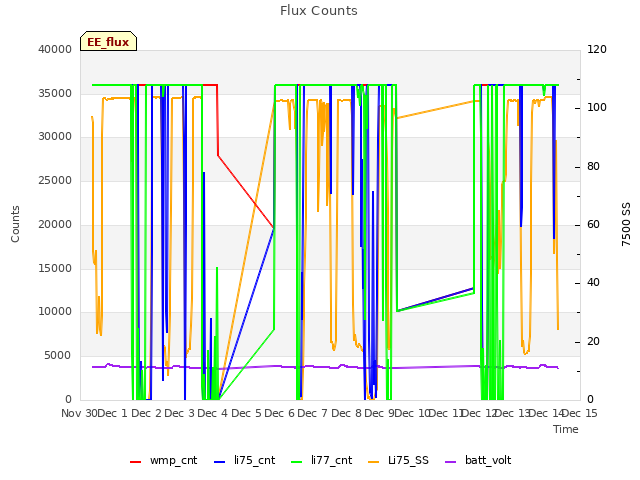Click the Flux Counts chart title
640x480 pixels.
click(319, 11)
